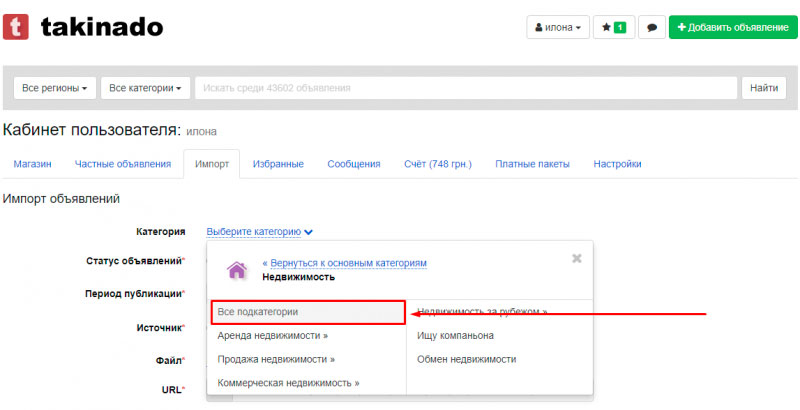Open the илона user account dropdown
The image size is (800, 410).
coord(558,28)
